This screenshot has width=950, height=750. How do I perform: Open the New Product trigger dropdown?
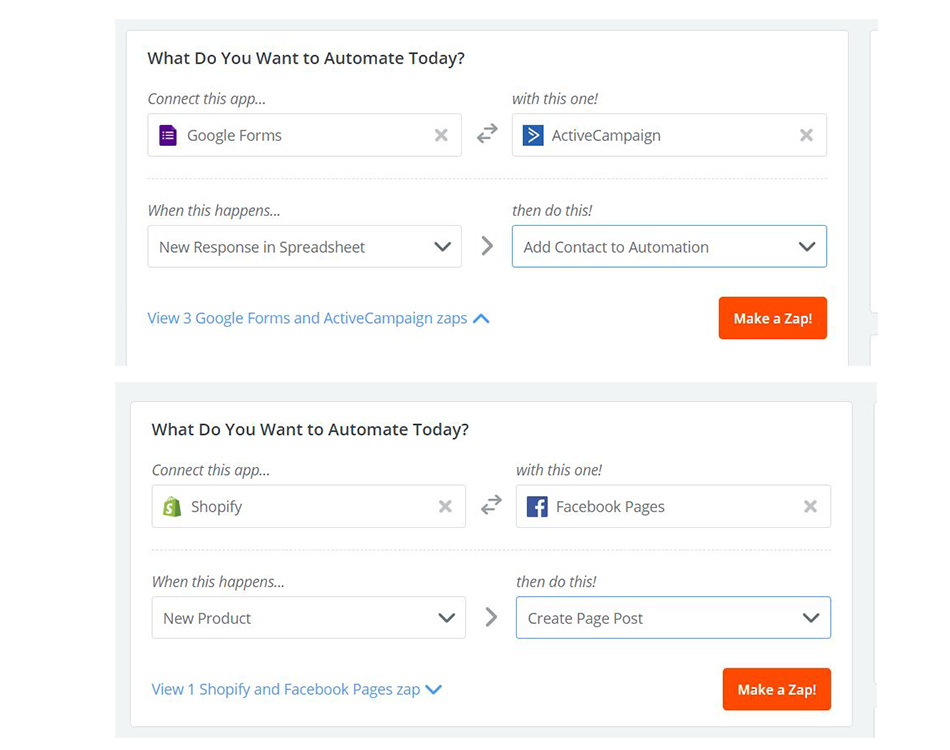point(308,618)
